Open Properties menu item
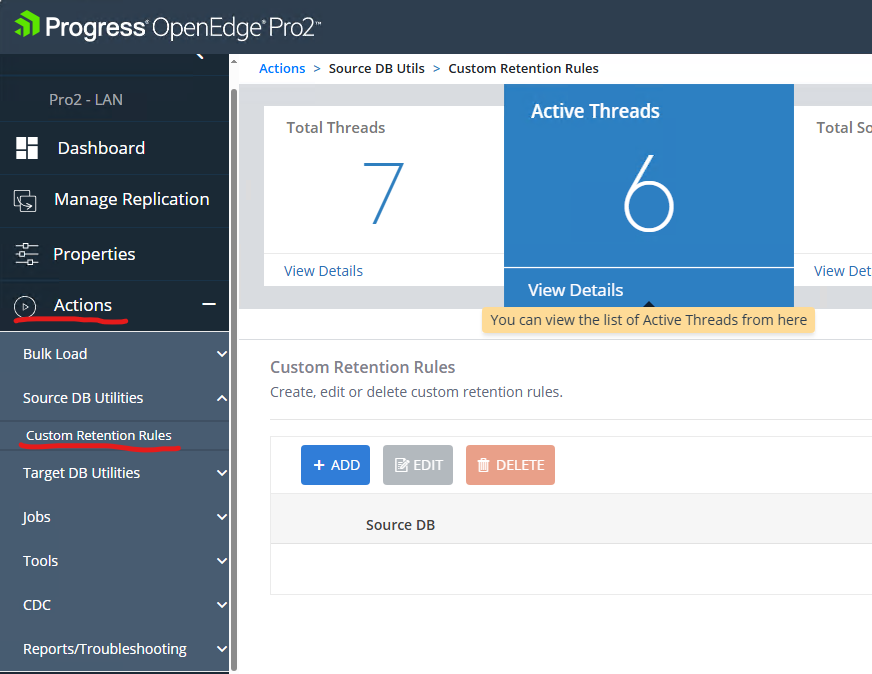The image size is (872, 674). 94,254
